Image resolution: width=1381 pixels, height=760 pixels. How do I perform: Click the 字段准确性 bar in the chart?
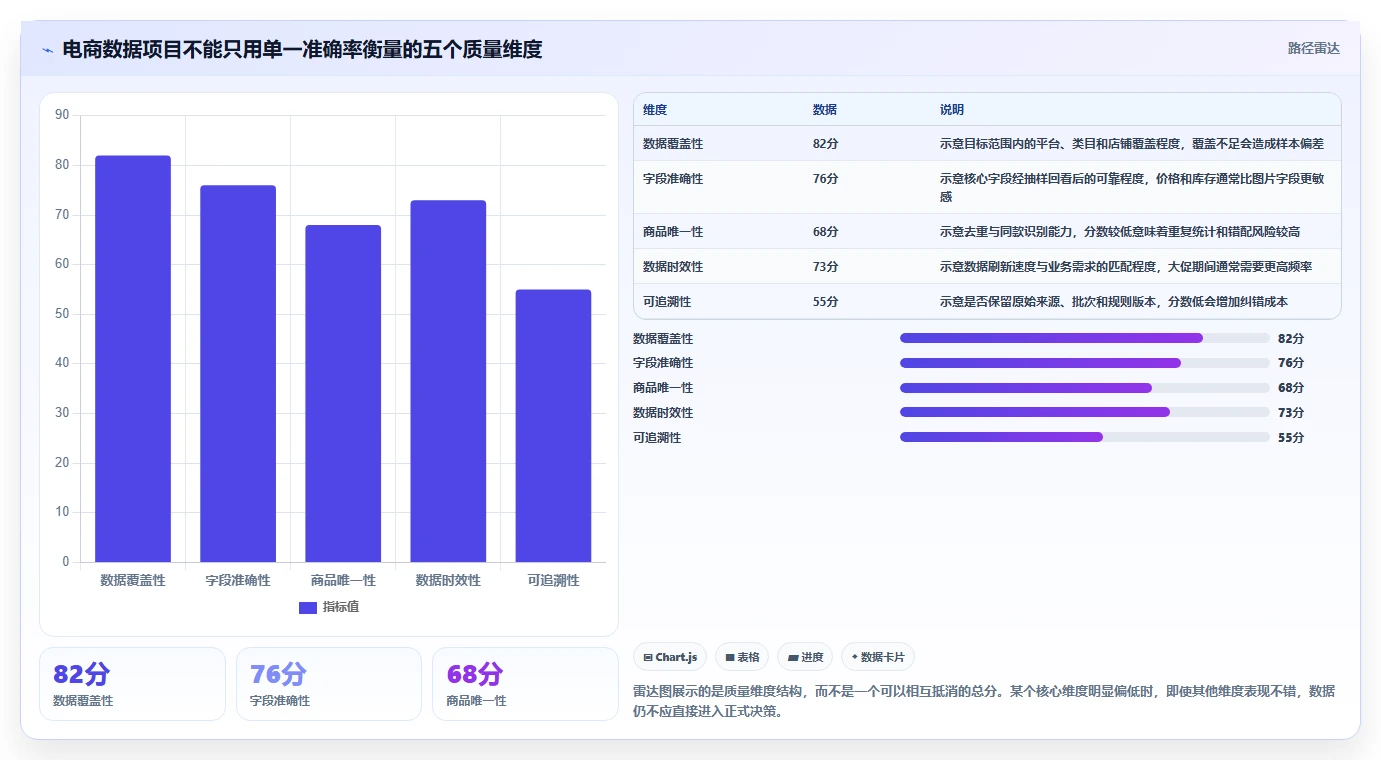click(x=238, y=374)
